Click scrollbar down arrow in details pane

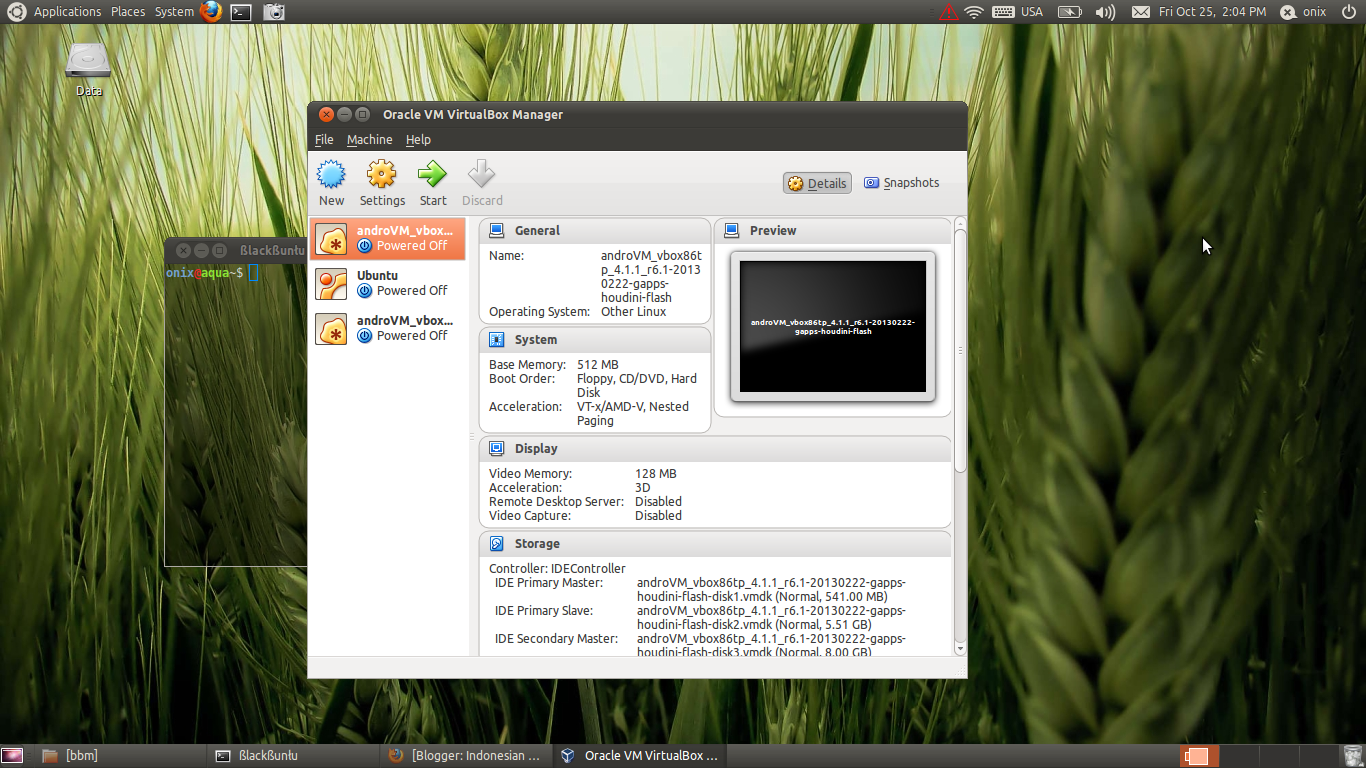[960, 649]
